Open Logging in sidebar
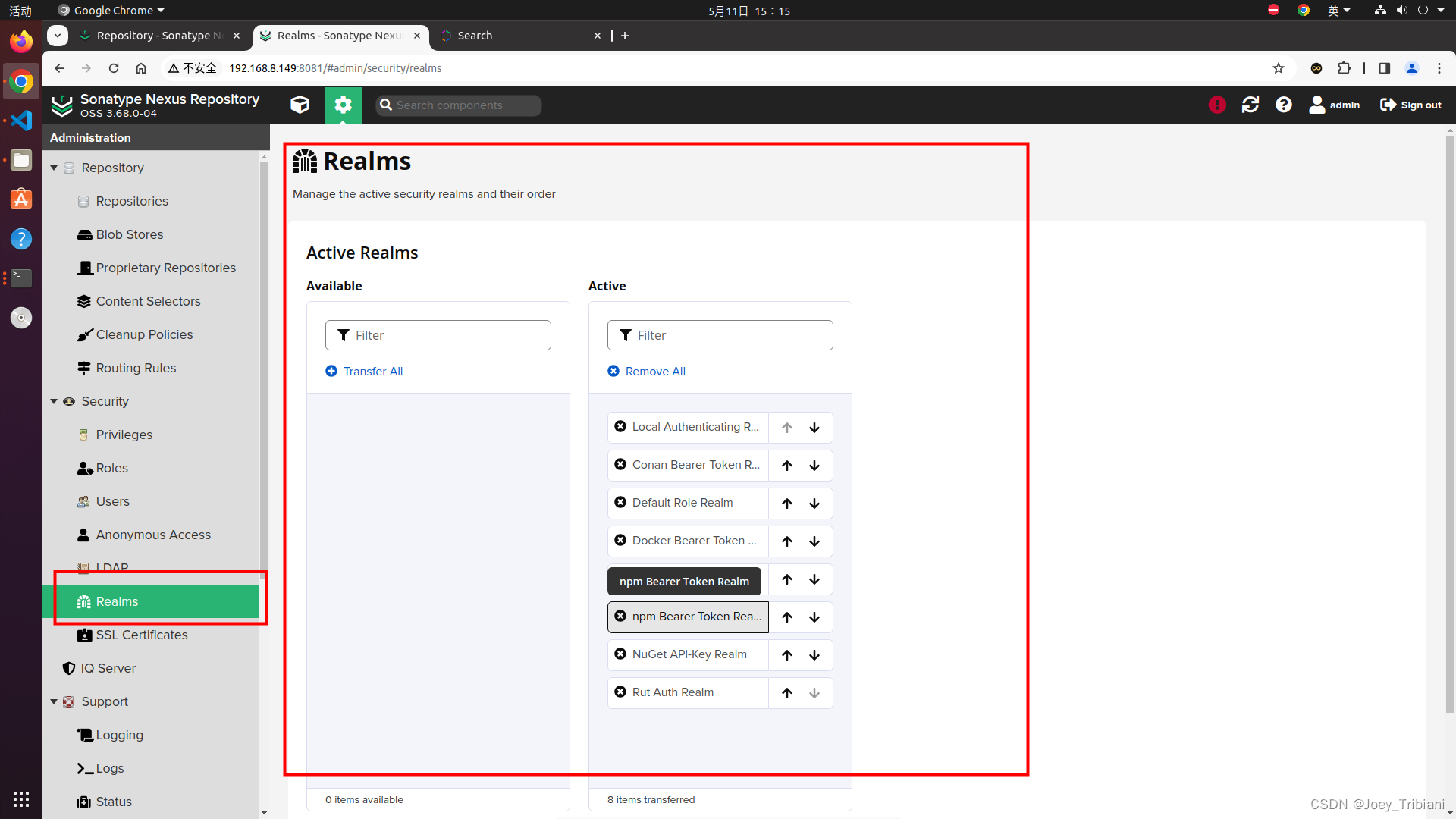The width and height of the screenshot is (1456, 819). (119, 735)
